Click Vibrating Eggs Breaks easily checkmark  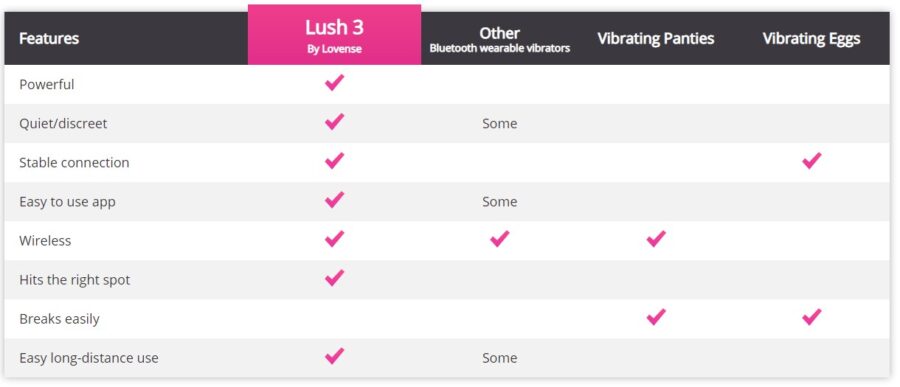812,317
